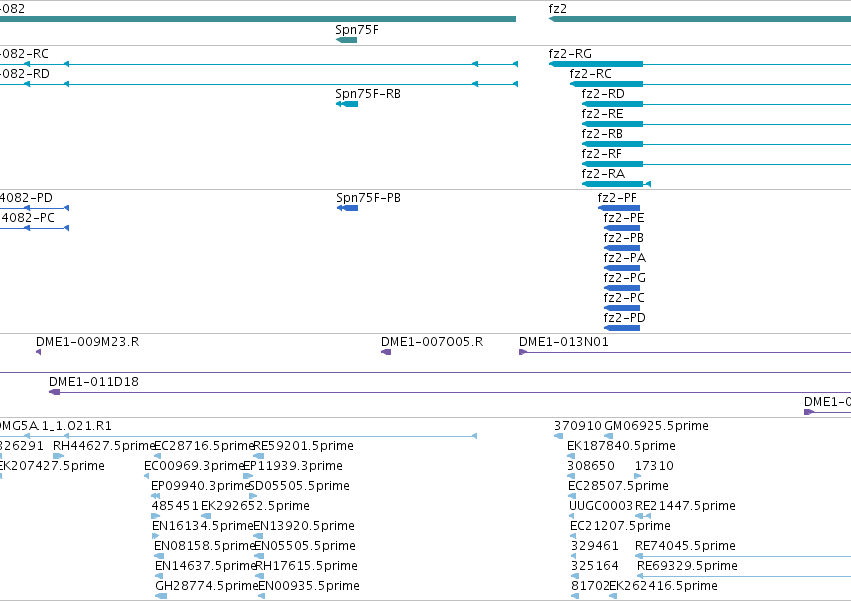Image resolution: width=851 pixels, height=601 pixels.
Task: Select the 485451 EST feature
Action: [156, 516]
